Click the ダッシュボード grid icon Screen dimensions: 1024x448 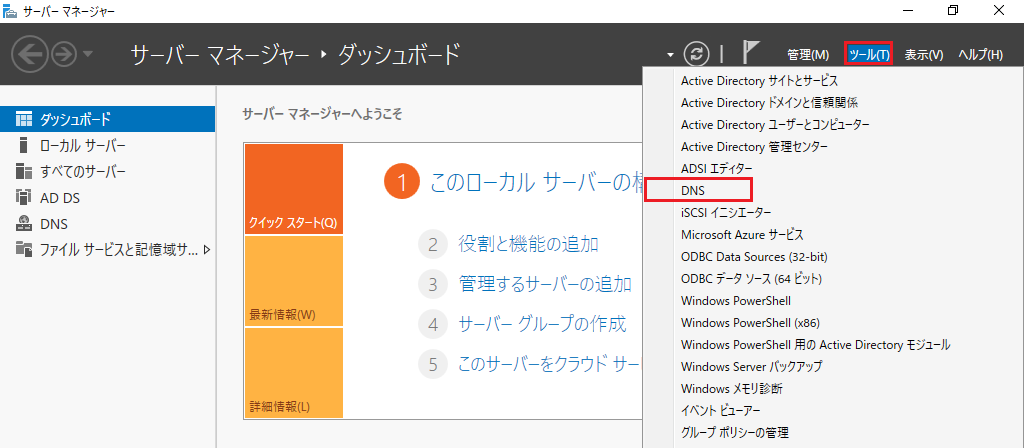[x=24, y=119]
